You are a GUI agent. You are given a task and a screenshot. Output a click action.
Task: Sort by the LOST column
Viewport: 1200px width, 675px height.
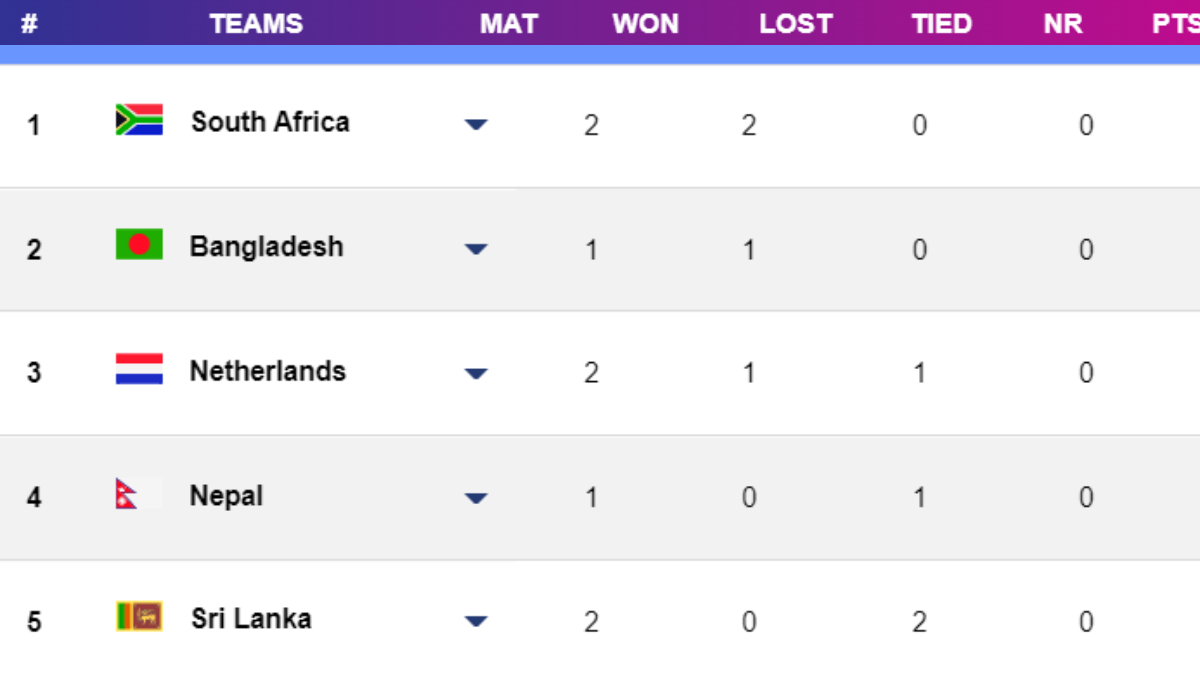(795, 23)
